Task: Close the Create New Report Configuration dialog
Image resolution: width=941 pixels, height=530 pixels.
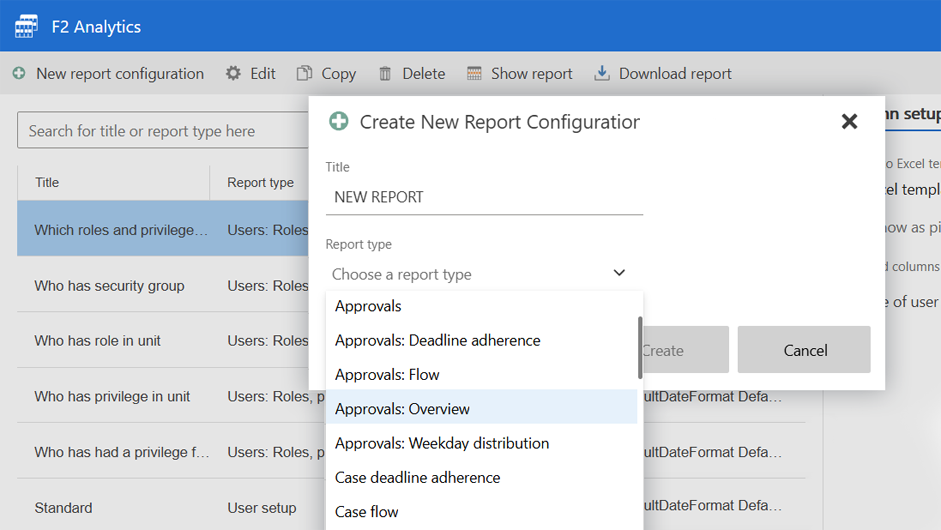Action: coord(849,121)
